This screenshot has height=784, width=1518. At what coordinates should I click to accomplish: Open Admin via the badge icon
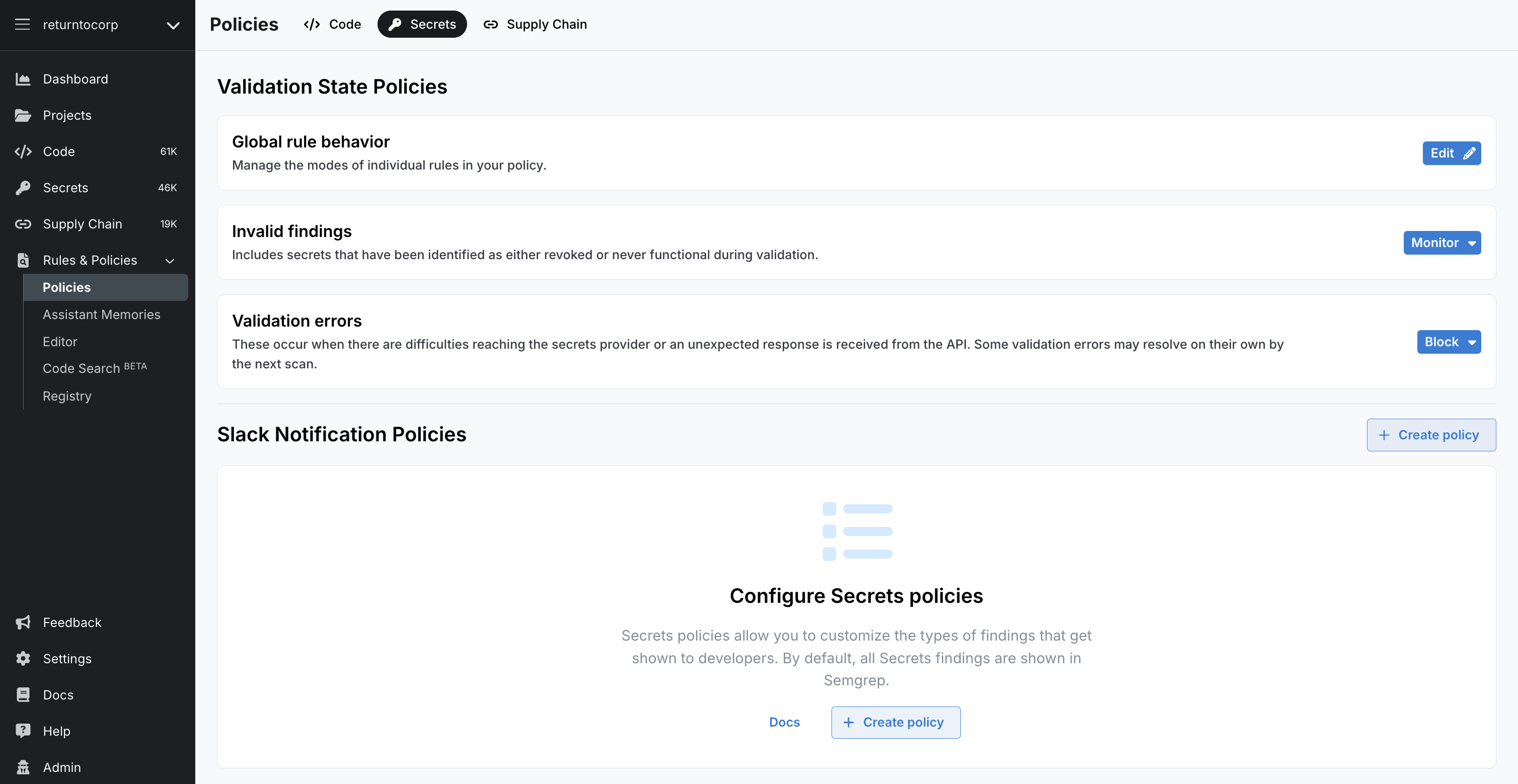point(22,767)
